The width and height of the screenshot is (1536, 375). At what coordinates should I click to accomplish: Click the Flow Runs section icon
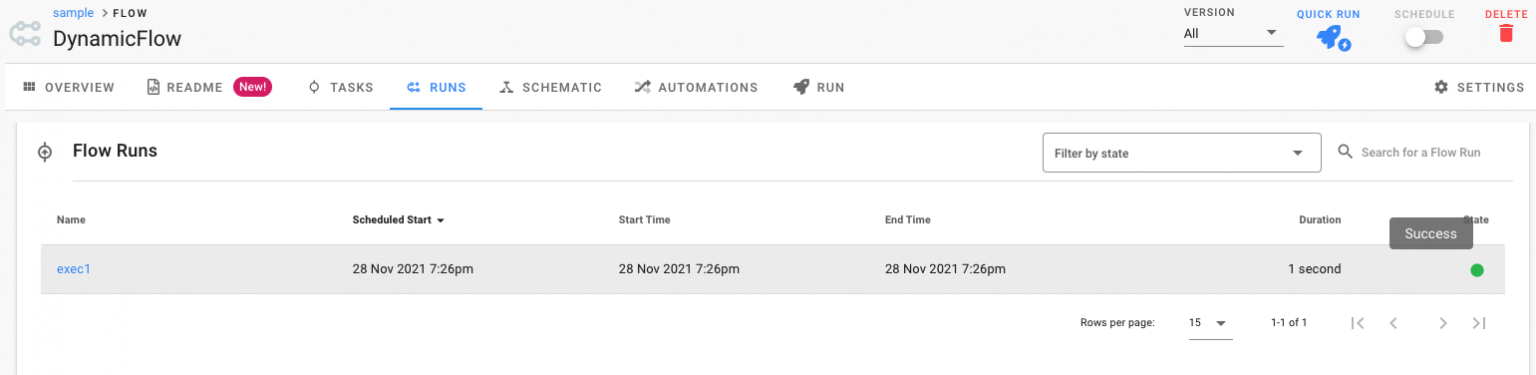(x=45, y=152)
